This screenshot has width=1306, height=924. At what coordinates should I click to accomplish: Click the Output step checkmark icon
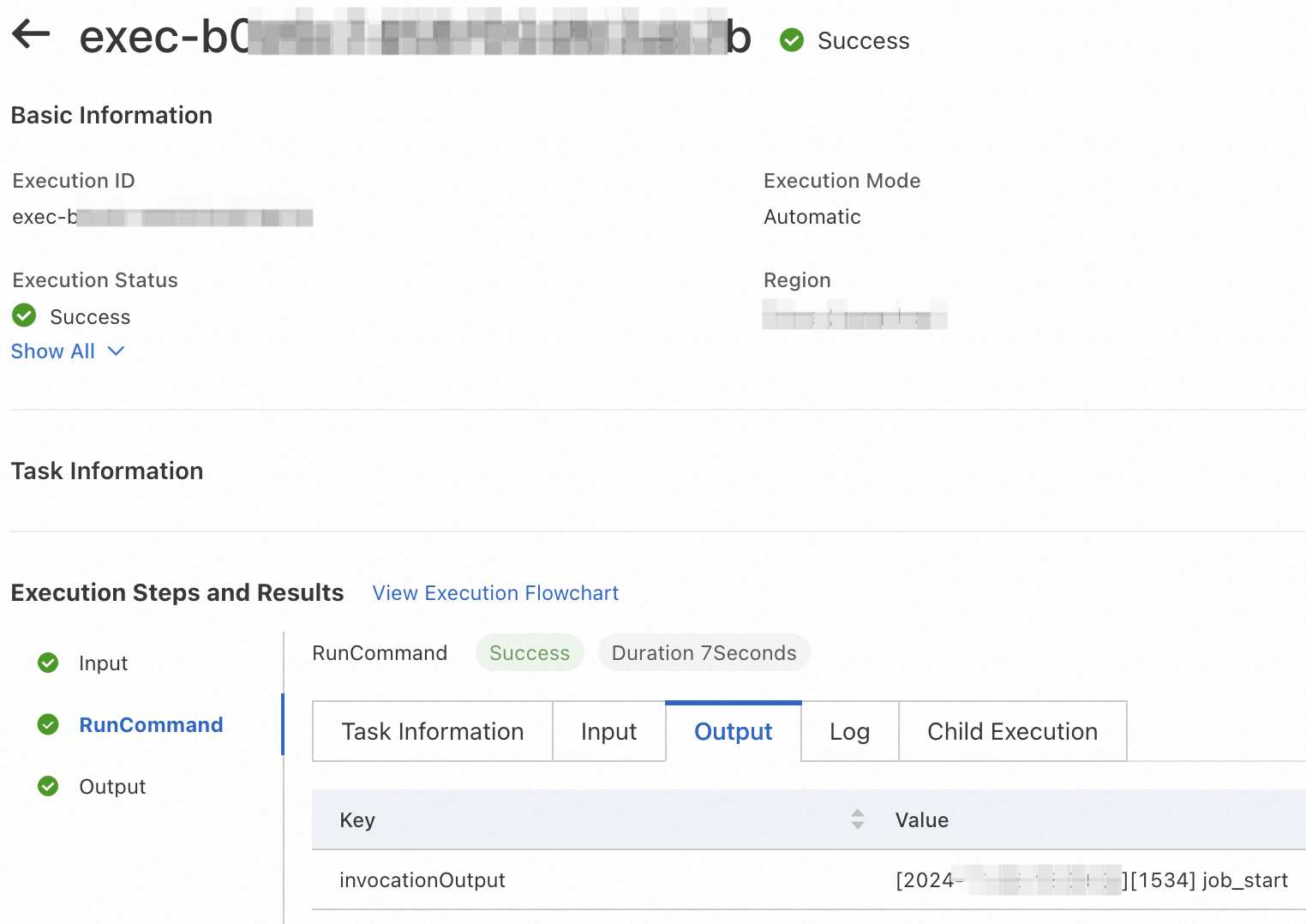click(48, 786)
